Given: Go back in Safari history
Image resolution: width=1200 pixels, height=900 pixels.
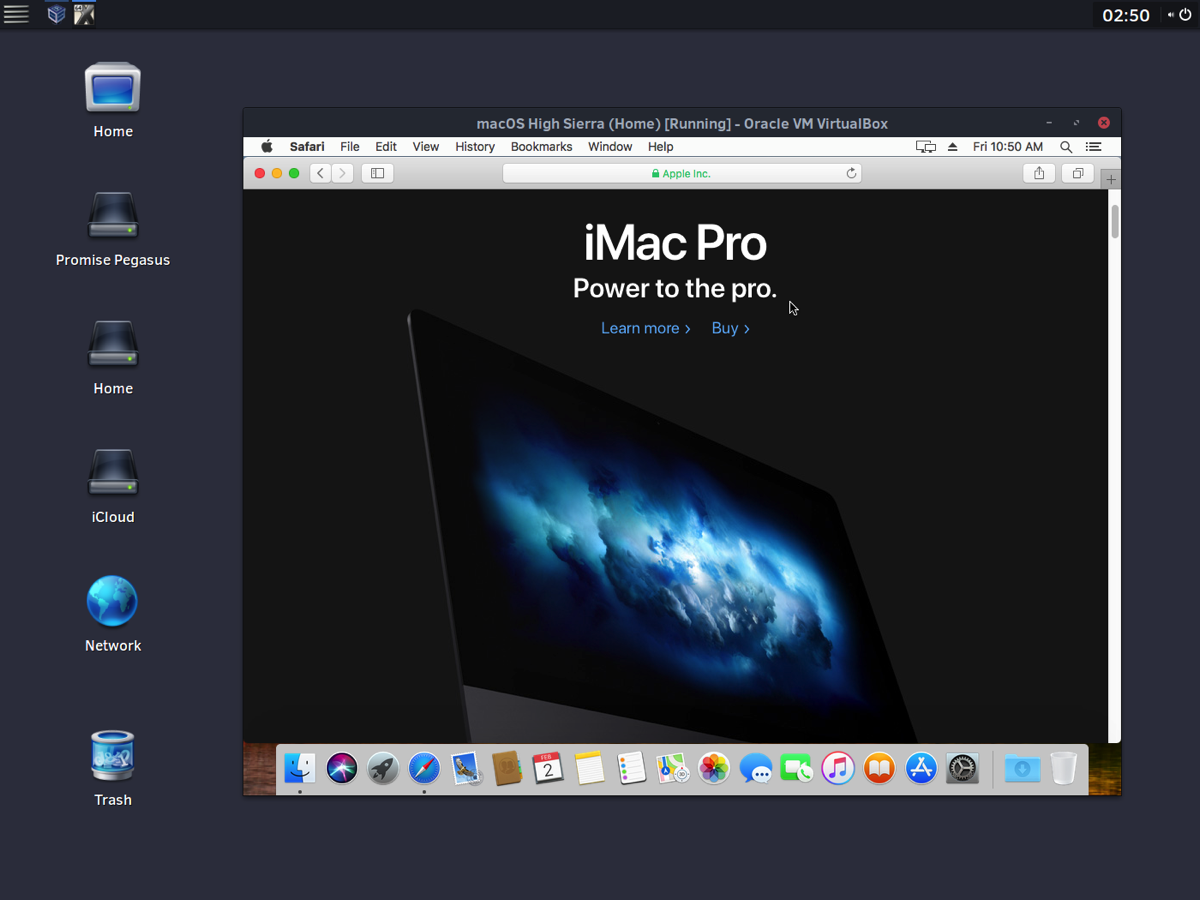Looking at the screenshot, I should 320,173.
